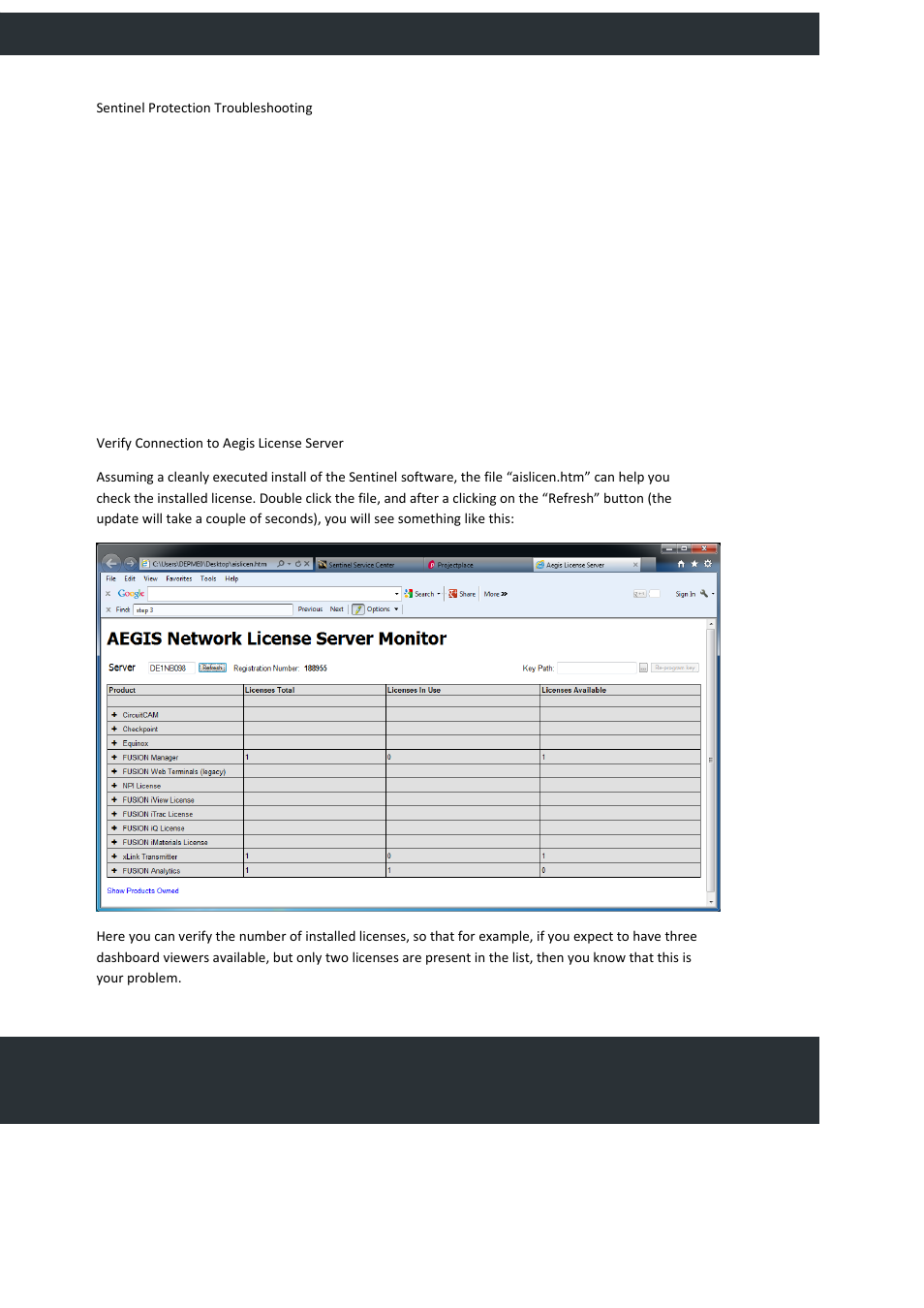Open the browser Home icon
This screenshot has height=1308, width=924.
681,564
